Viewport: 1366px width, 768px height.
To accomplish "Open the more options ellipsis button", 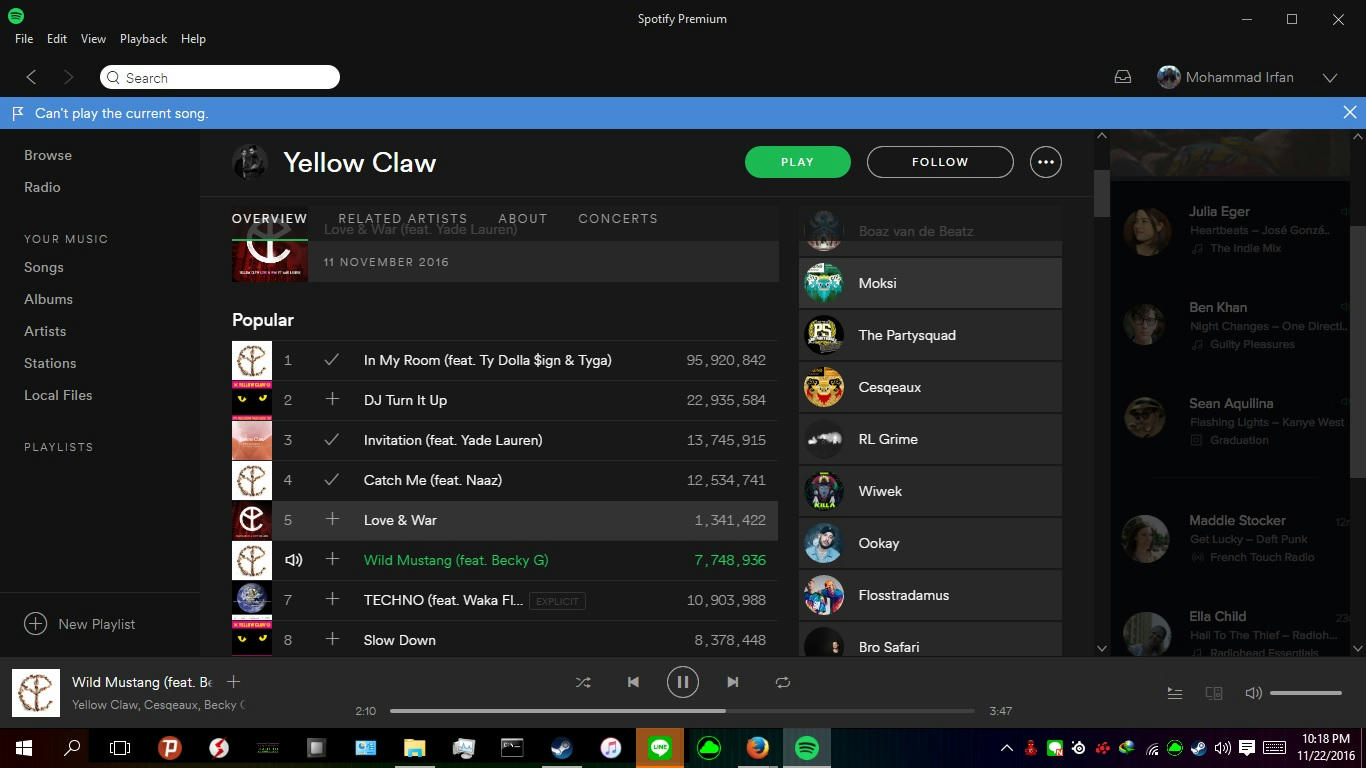I will click(x=1046, y=162).
